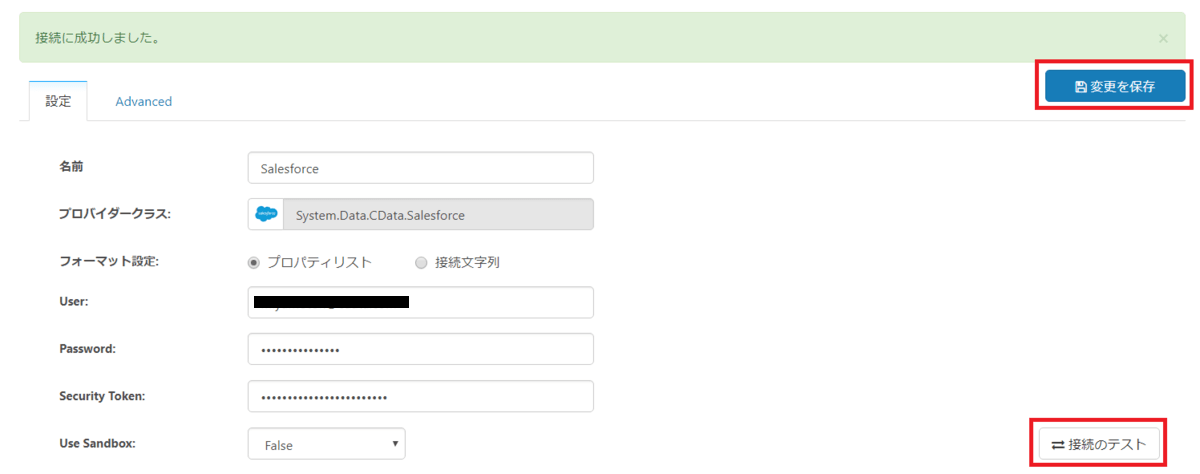Viewport: 1200px width, 474px height.
Task: Switch to the Advanced tab
Action: point(143,101)
